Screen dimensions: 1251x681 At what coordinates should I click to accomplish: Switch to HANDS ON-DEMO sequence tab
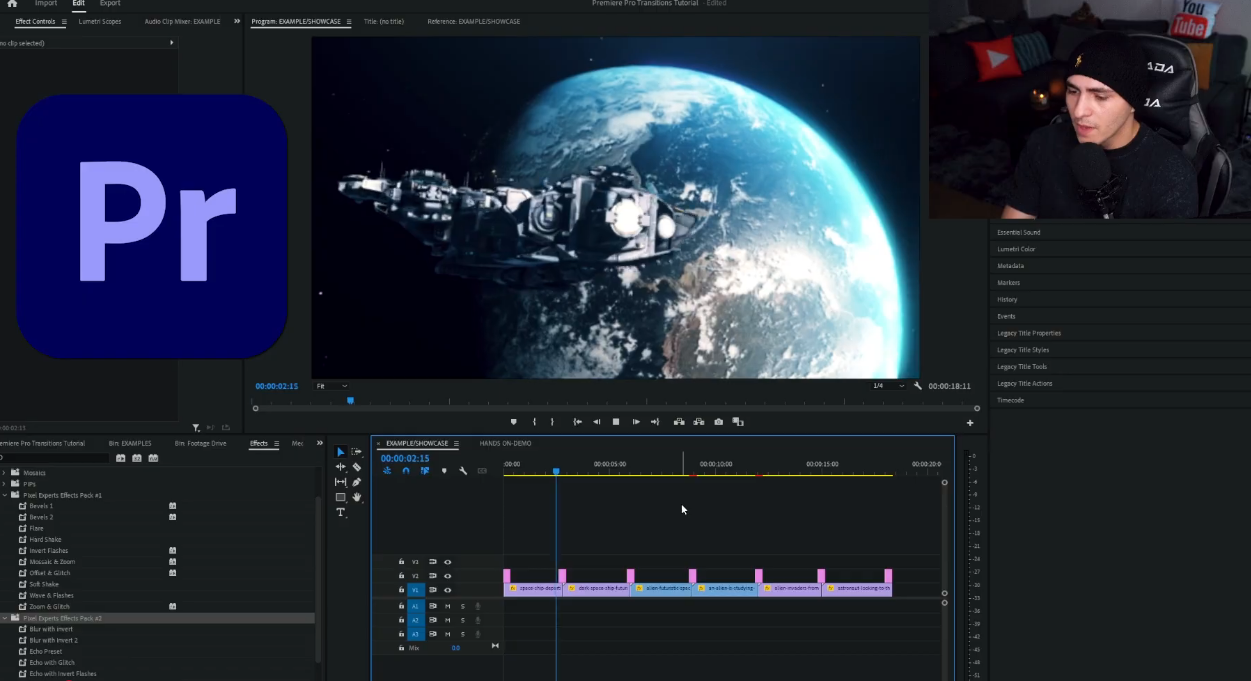click(505, 443)
